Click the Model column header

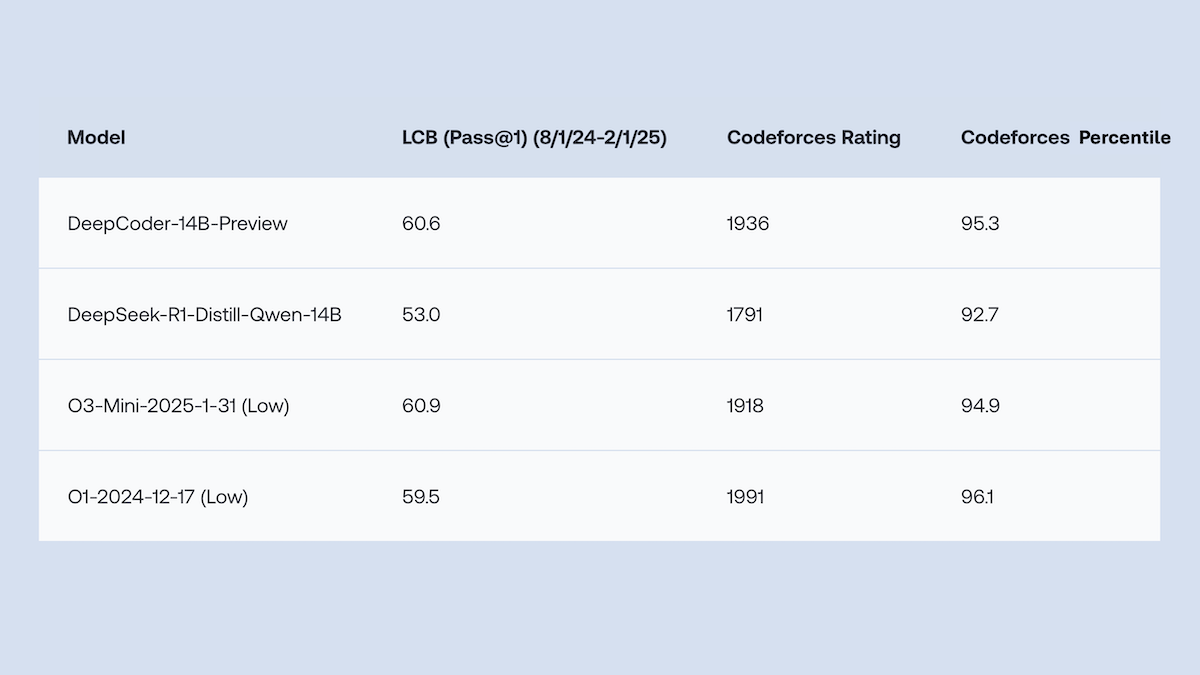96,138
